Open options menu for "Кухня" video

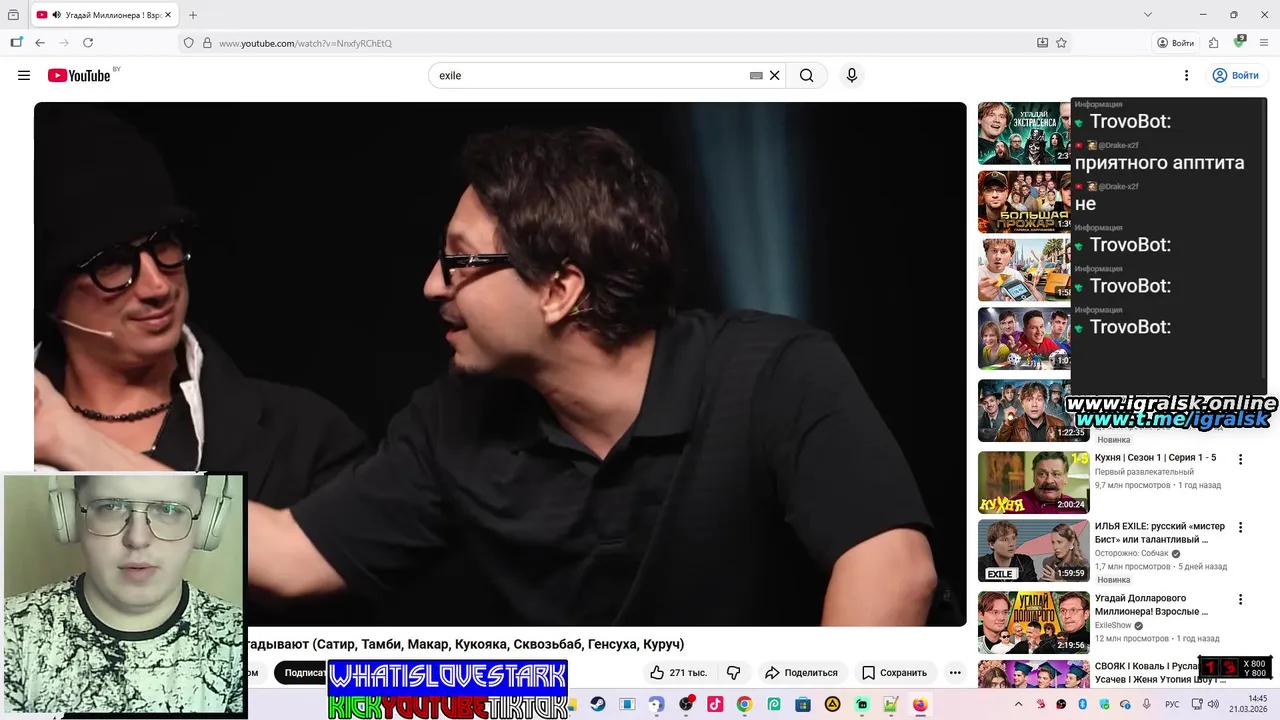pos(1240,460)
